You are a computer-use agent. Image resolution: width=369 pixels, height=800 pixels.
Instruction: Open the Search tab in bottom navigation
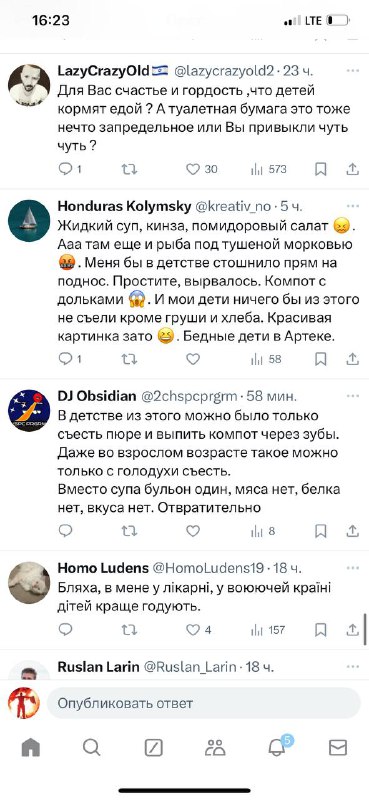92,748
